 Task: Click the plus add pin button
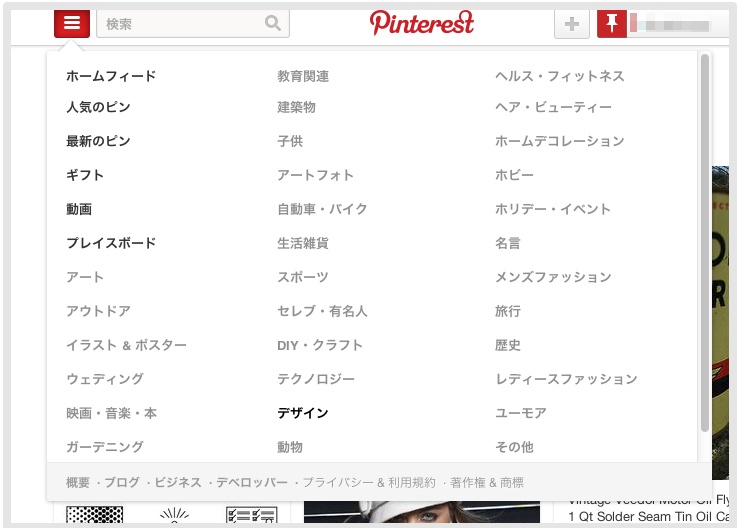pos(572,24)
